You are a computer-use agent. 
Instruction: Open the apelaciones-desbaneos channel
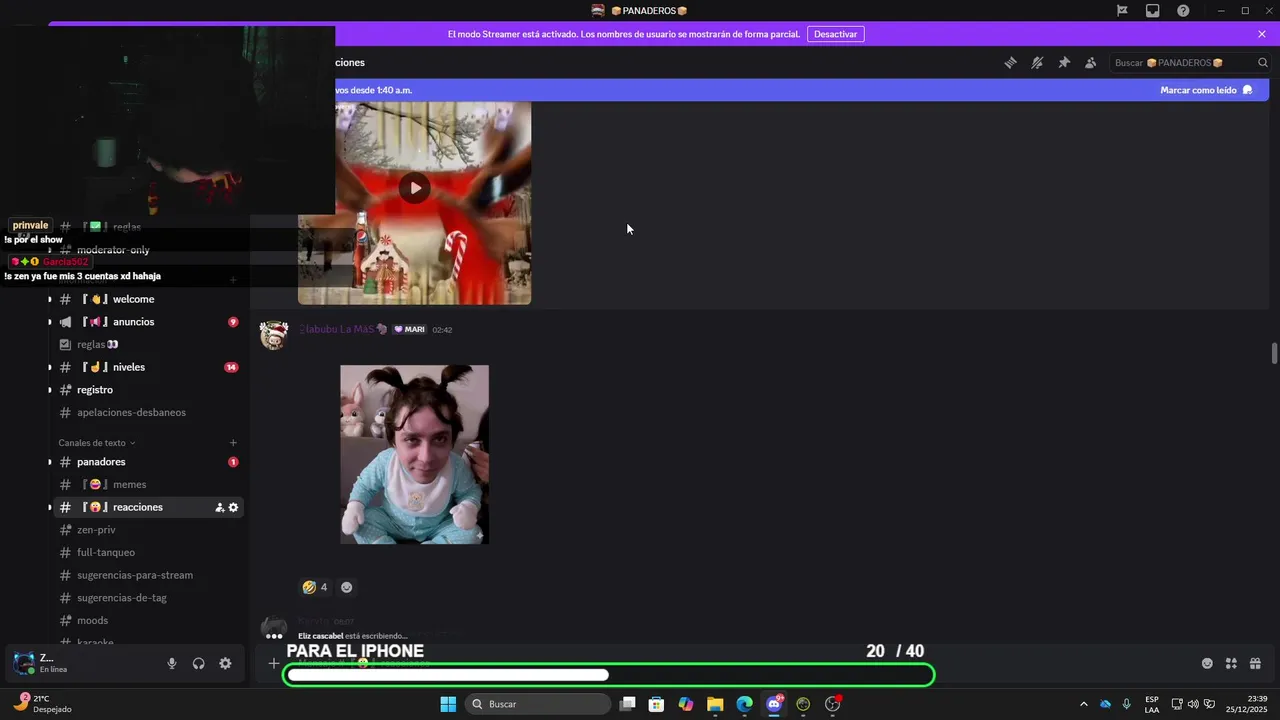(x=131, y=412)
